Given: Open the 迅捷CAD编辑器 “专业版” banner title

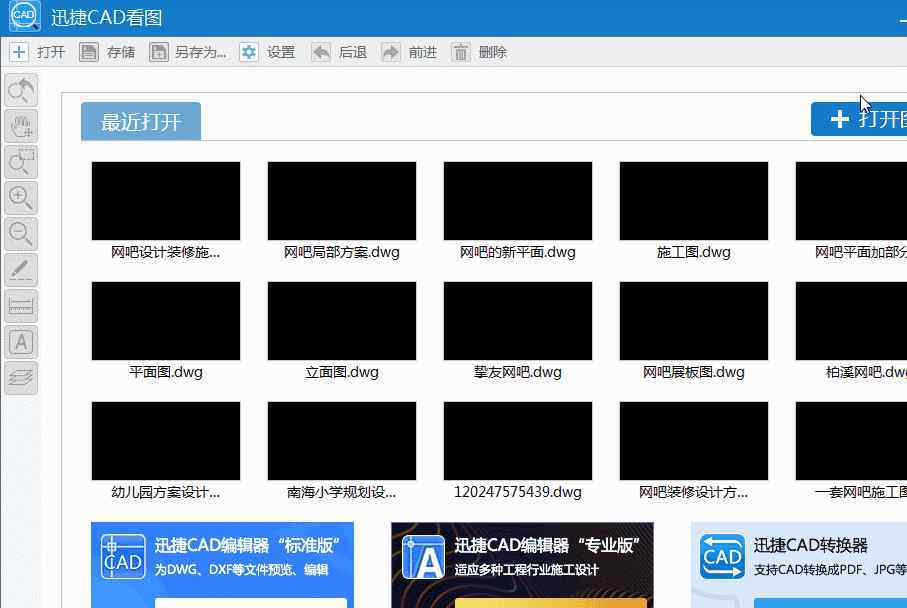Looking at the screenshot, I should pos(547,545).
